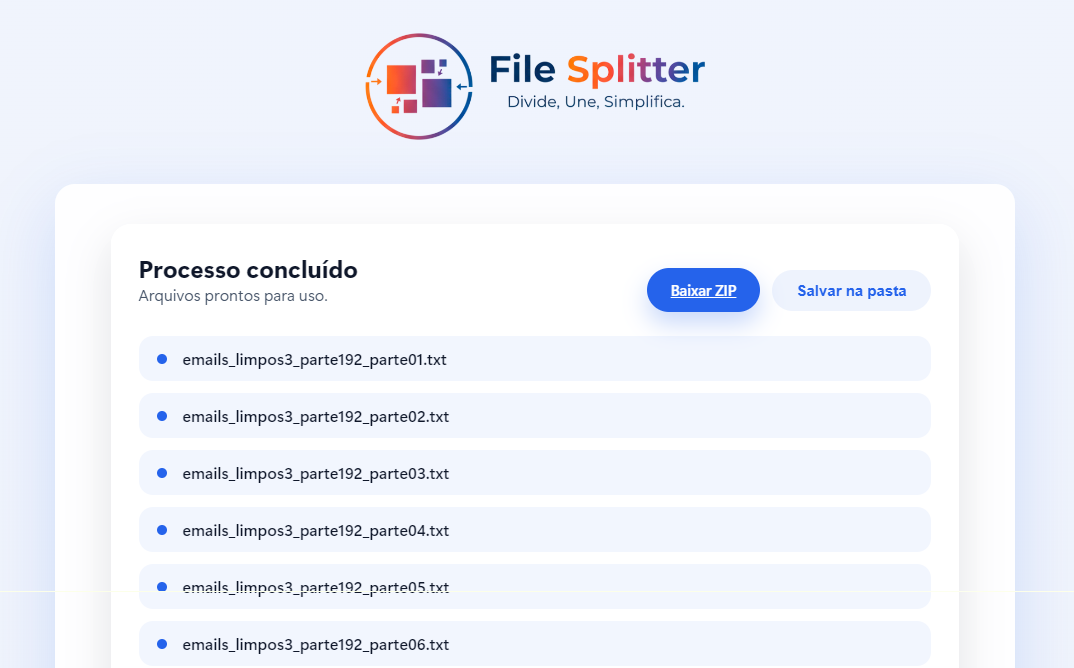This screenshot has width=1074, height=668.
Task: Open emails_limpos3_parte192_parte06.txt
Action: (314, 644)
